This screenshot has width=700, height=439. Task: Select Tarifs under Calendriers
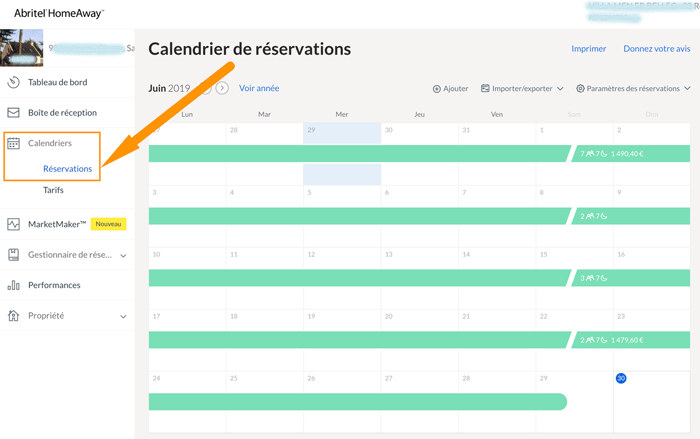pos(53,190)
